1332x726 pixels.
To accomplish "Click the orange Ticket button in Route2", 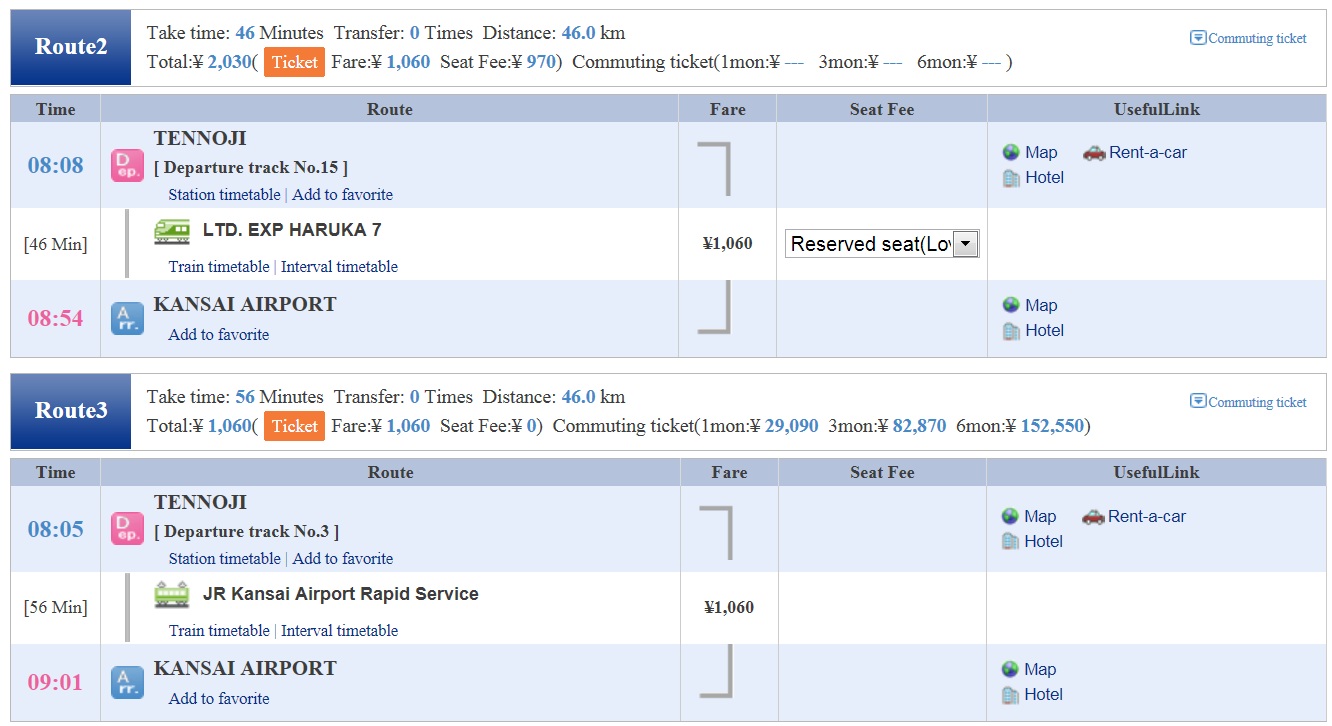I will coord(294,62).
